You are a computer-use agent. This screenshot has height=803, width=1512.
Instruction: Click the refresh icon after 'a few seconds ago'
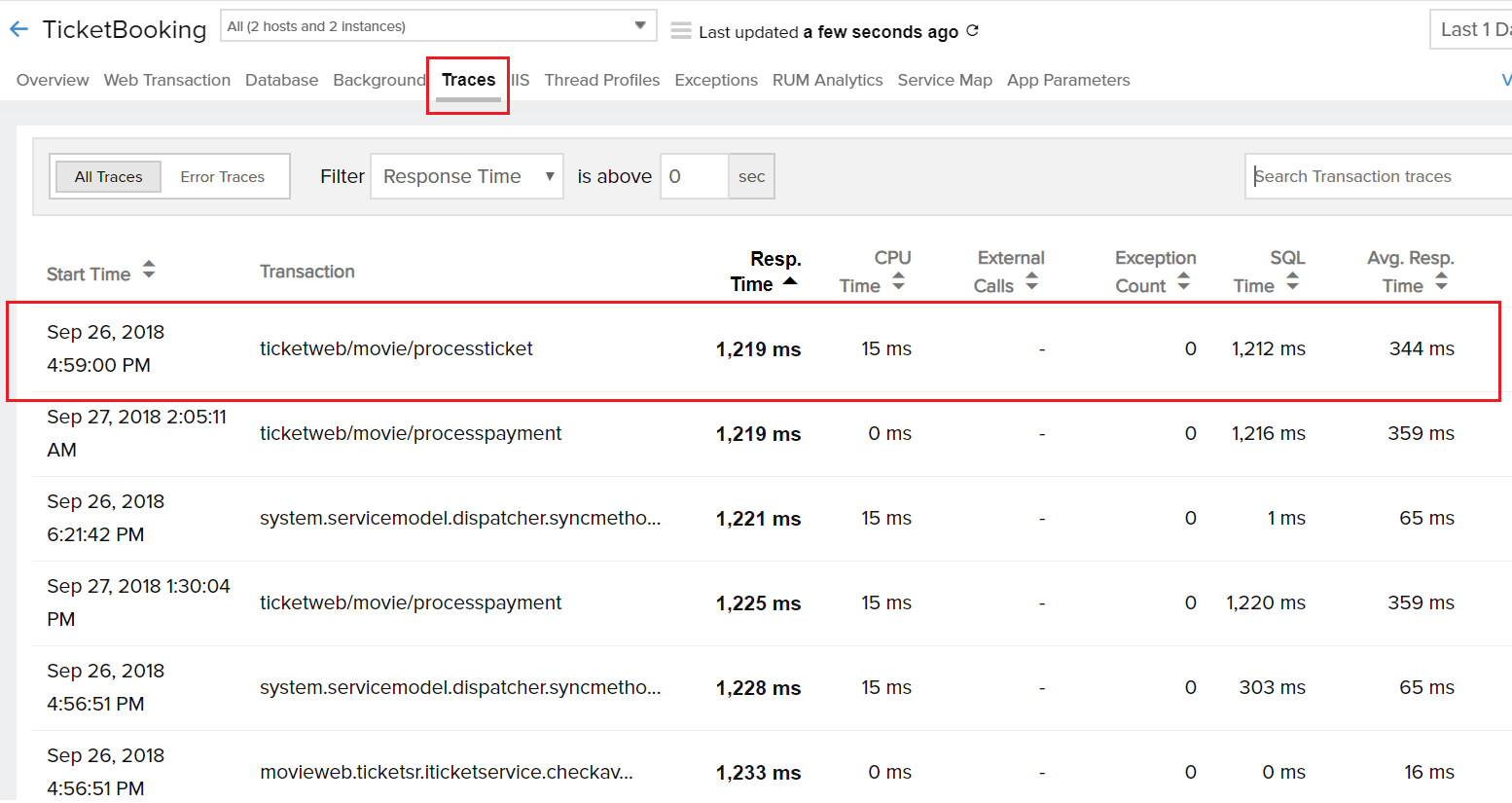coord(972,31)
